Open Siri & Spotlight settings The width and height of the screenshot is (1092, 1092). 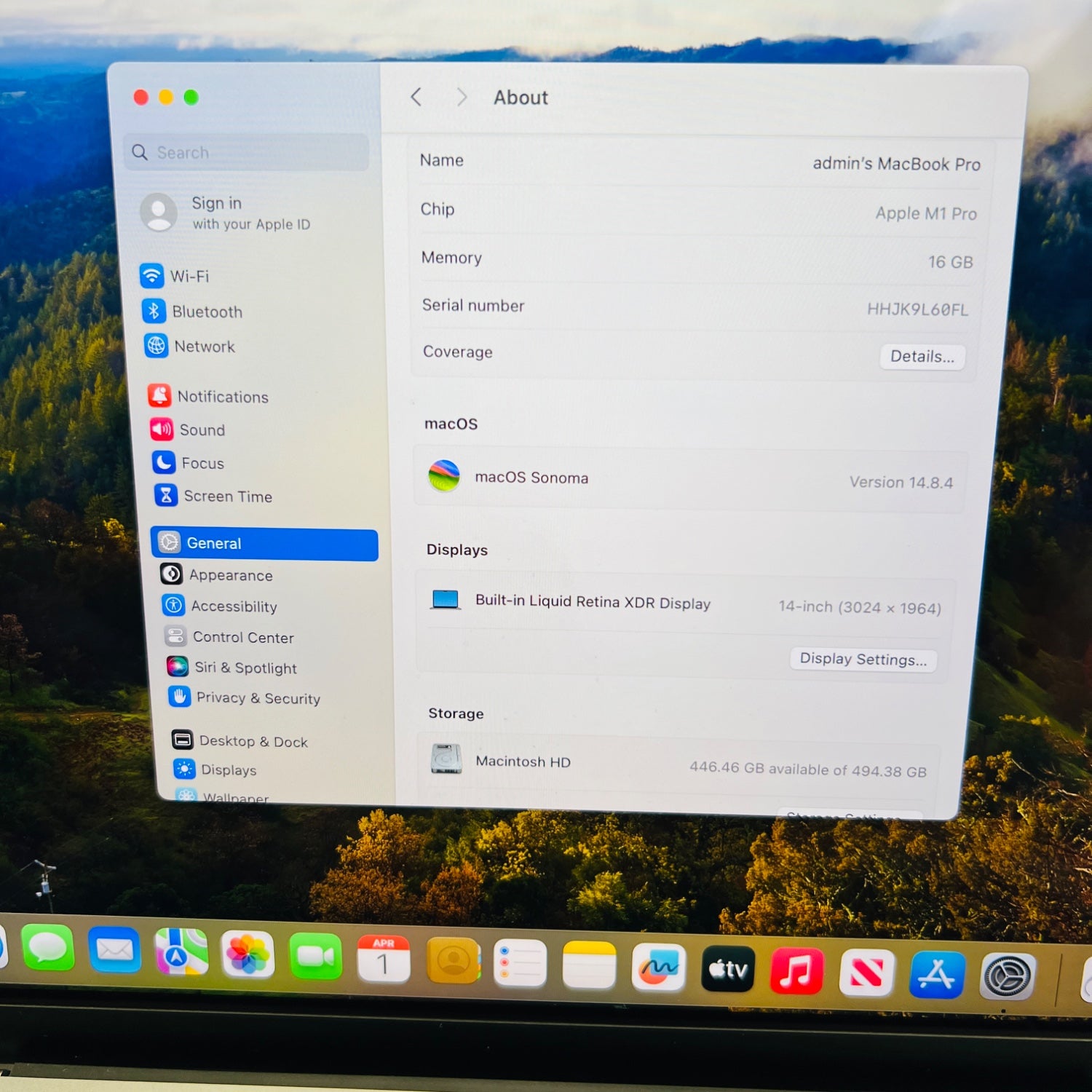pos(245,668)
